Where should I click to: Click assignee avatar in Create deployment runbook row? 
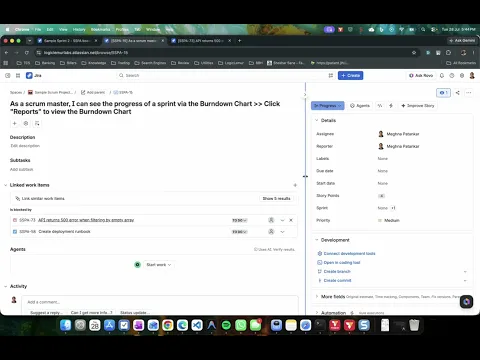[x=271, y=231]
